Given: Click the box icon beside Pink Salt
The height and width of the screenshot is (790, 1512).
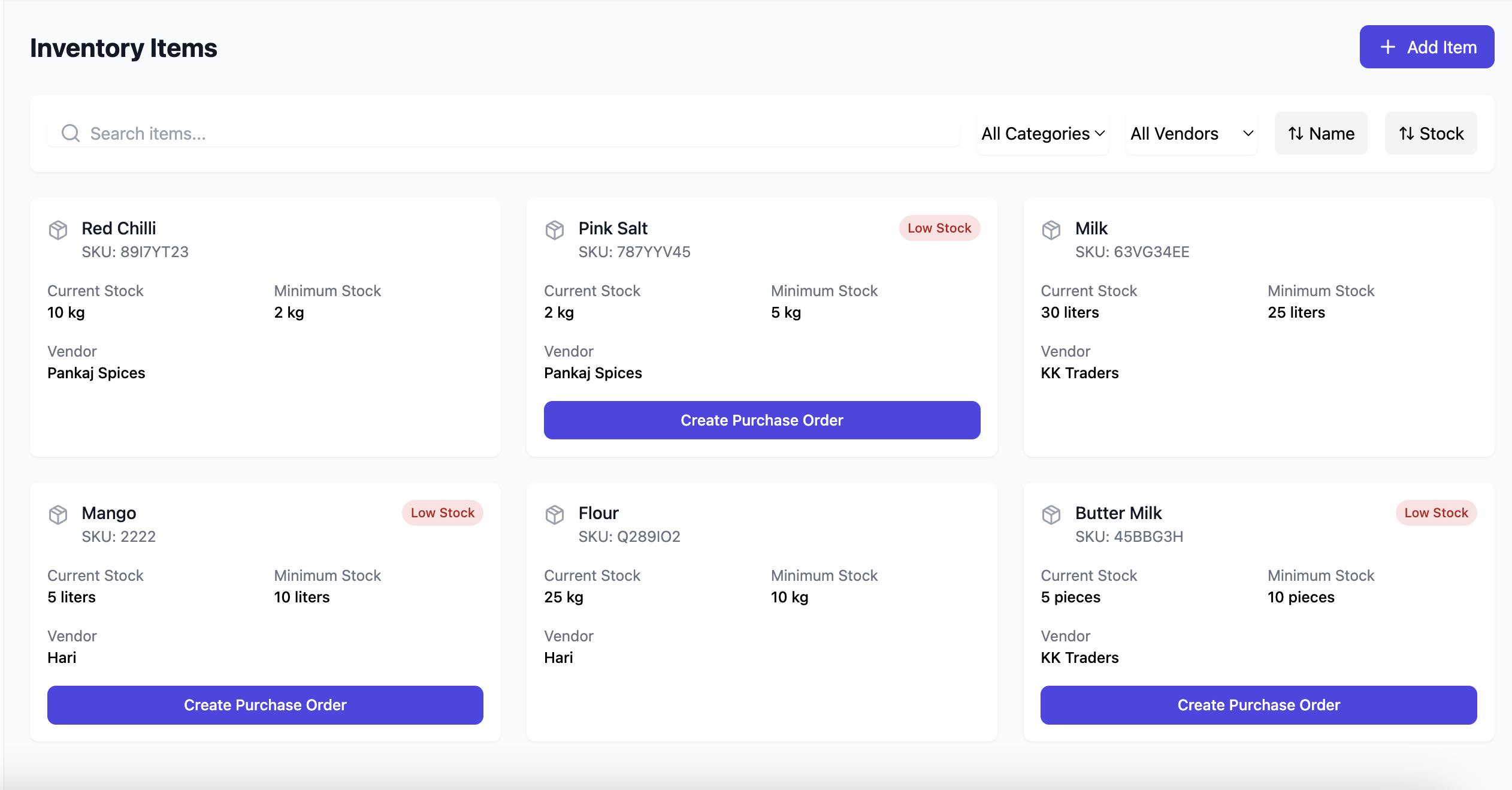Looking at the screenshot, I should coord(555,230).
